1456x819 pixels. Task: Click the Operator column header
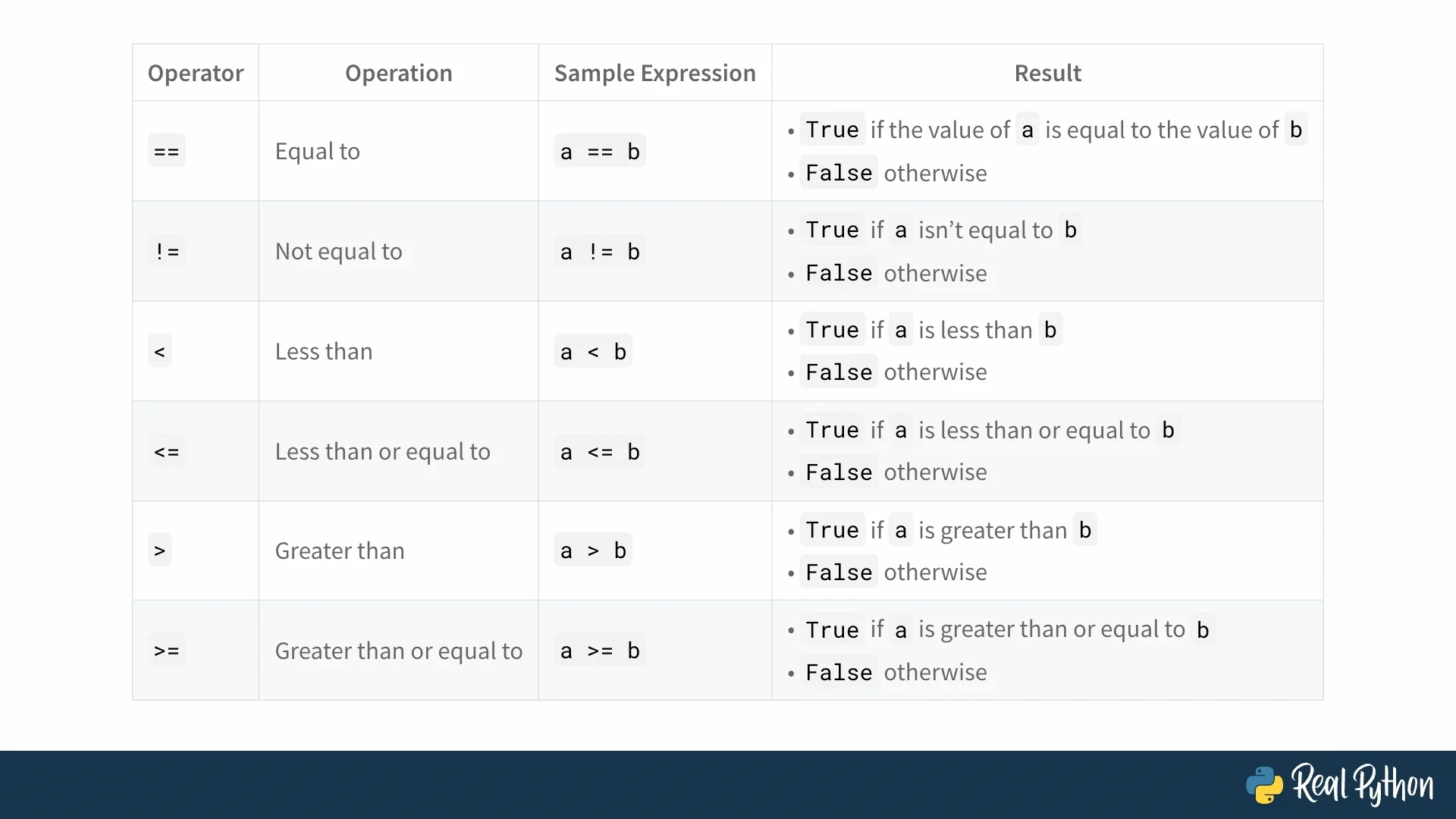pos(196,73)
